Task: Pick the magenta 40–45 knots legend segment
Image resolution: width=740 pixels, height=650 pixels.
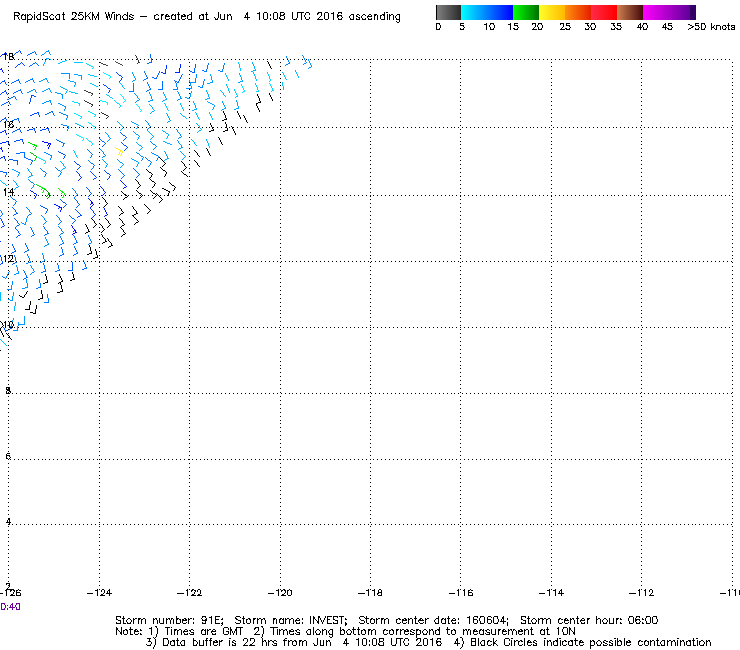Action: coord(656,12)
